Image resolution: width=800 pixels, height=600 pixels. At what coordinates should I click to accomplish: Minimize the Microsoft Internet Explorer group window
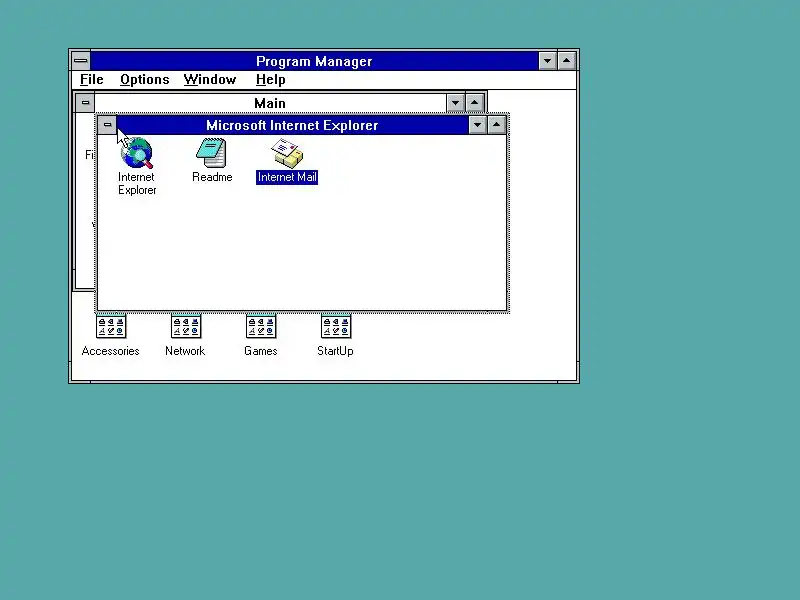point(477,124)
